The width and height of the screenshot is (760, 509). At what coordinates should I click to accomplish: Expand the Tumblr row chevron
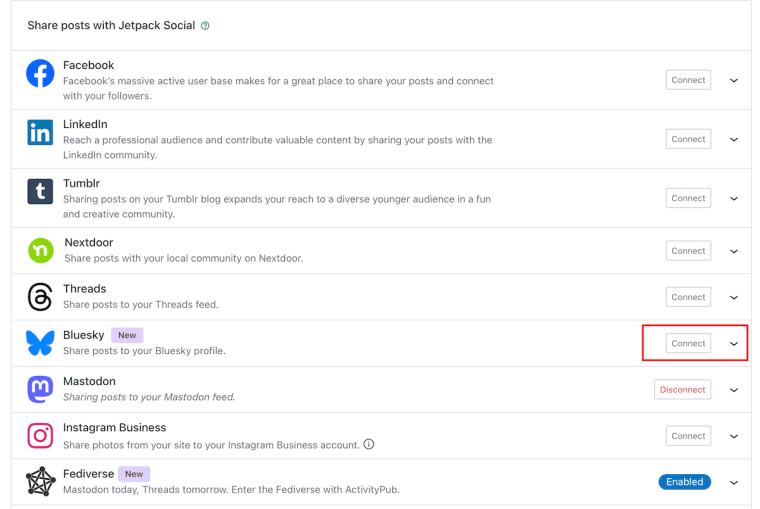coord(734,198)
